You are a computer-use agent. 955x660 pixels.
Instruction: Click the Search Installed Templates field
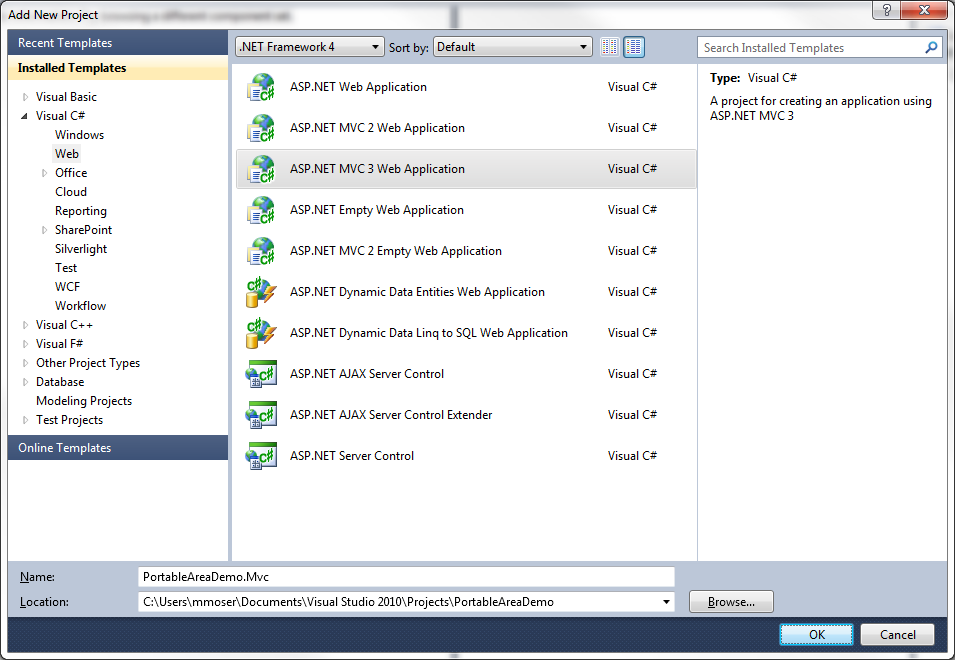(x=819, y=47)
